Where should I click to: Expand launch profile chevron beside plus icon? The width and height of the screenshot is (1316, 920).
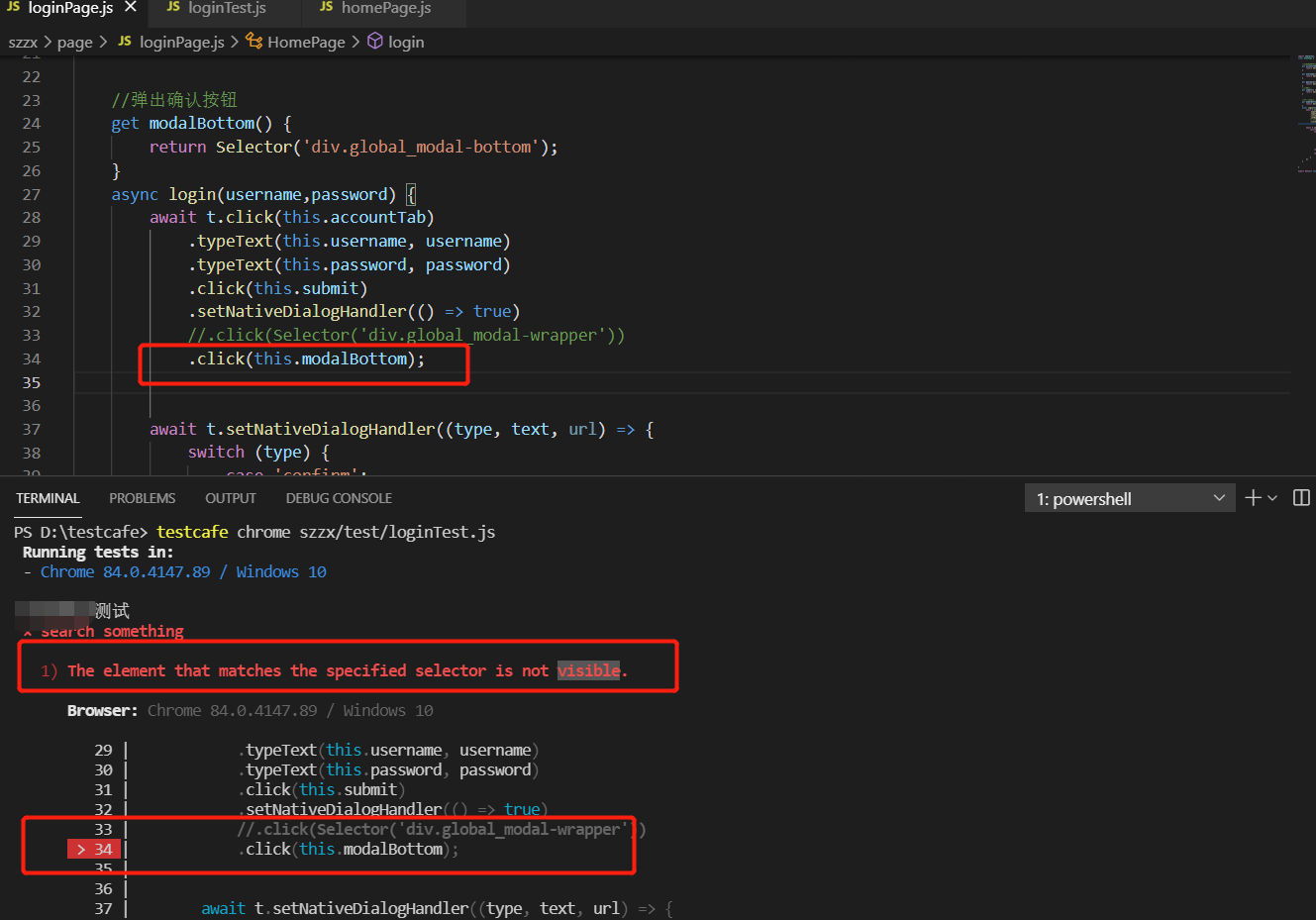click(x=1272, y=498)
